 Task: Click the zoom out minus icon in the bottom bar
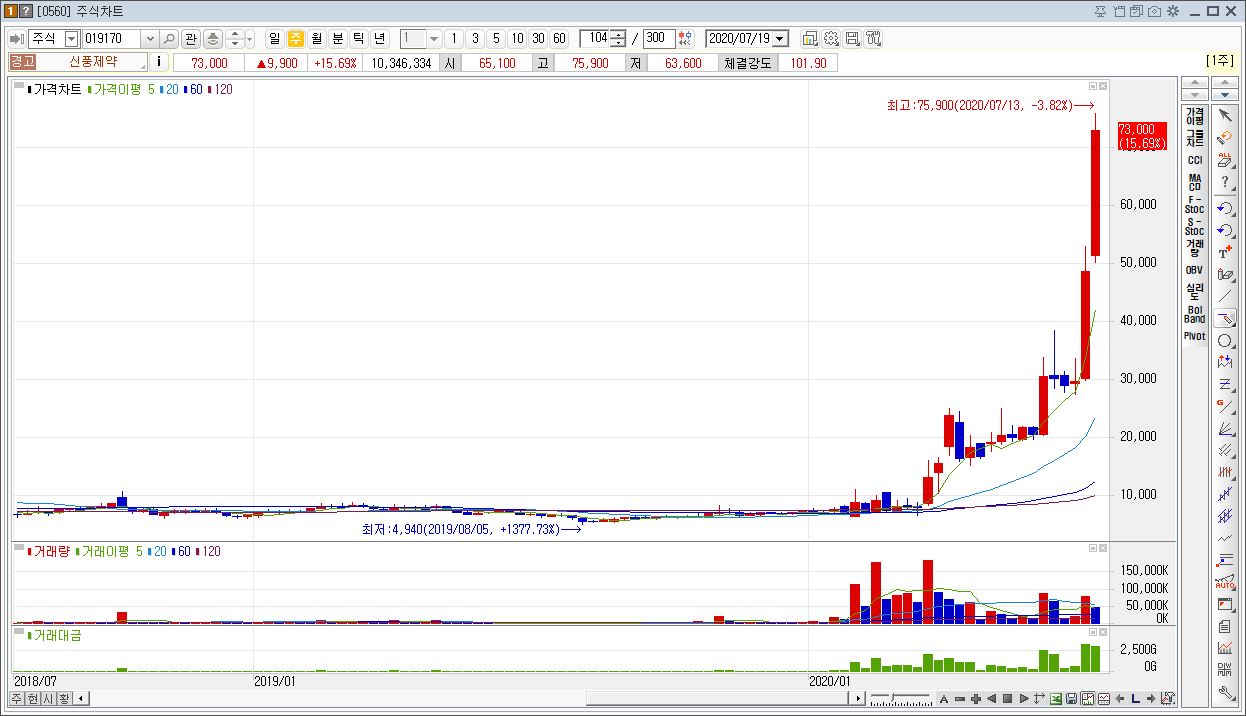tap(960, 698)
